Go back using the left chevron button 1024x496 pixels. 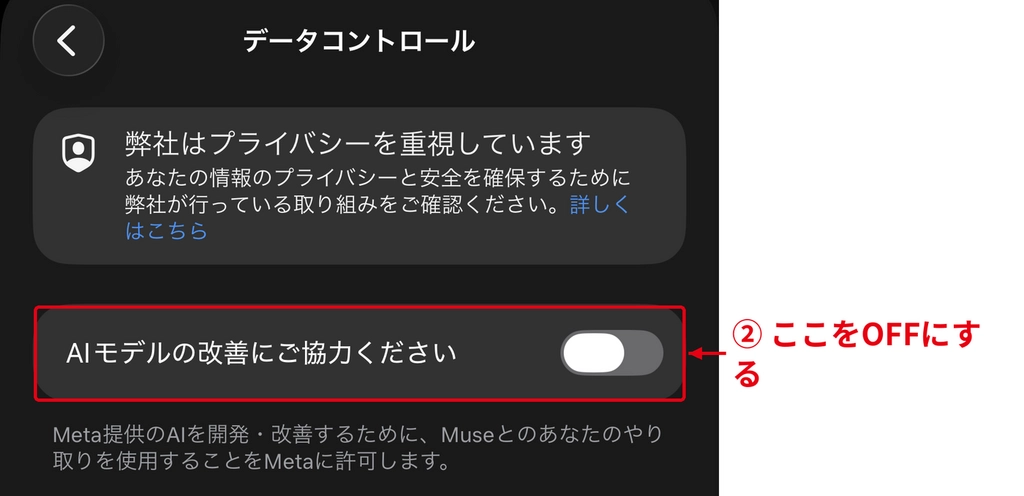[68, 41]
